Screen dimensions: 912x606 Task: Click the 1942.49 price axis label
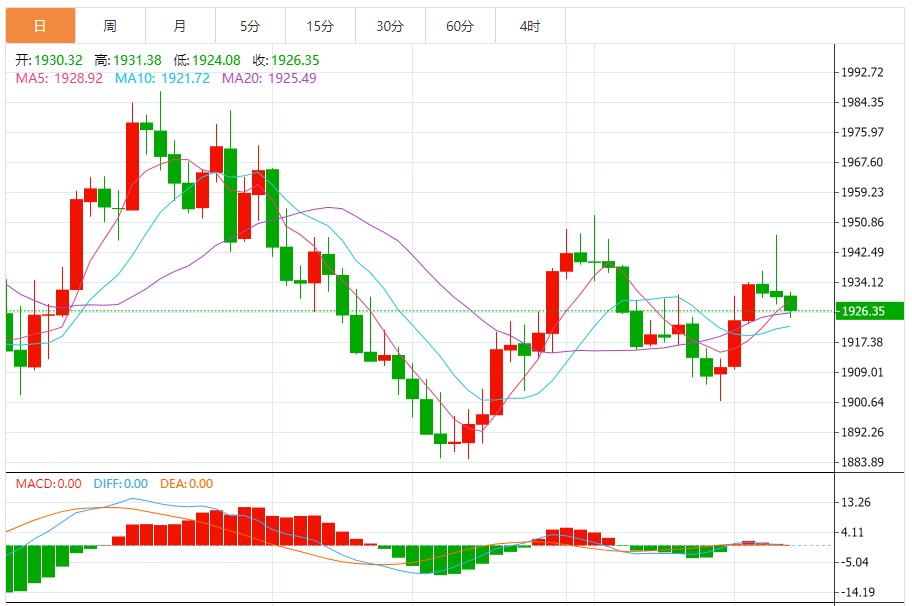(863, 252)
